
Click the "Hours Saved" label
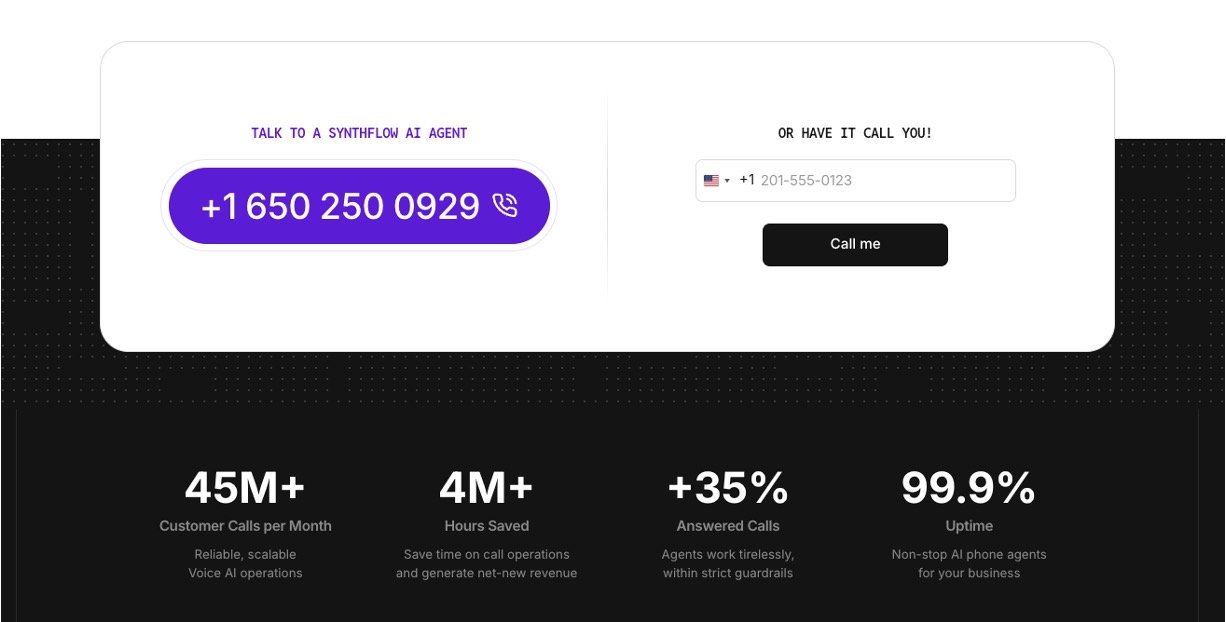coord(487,526)
